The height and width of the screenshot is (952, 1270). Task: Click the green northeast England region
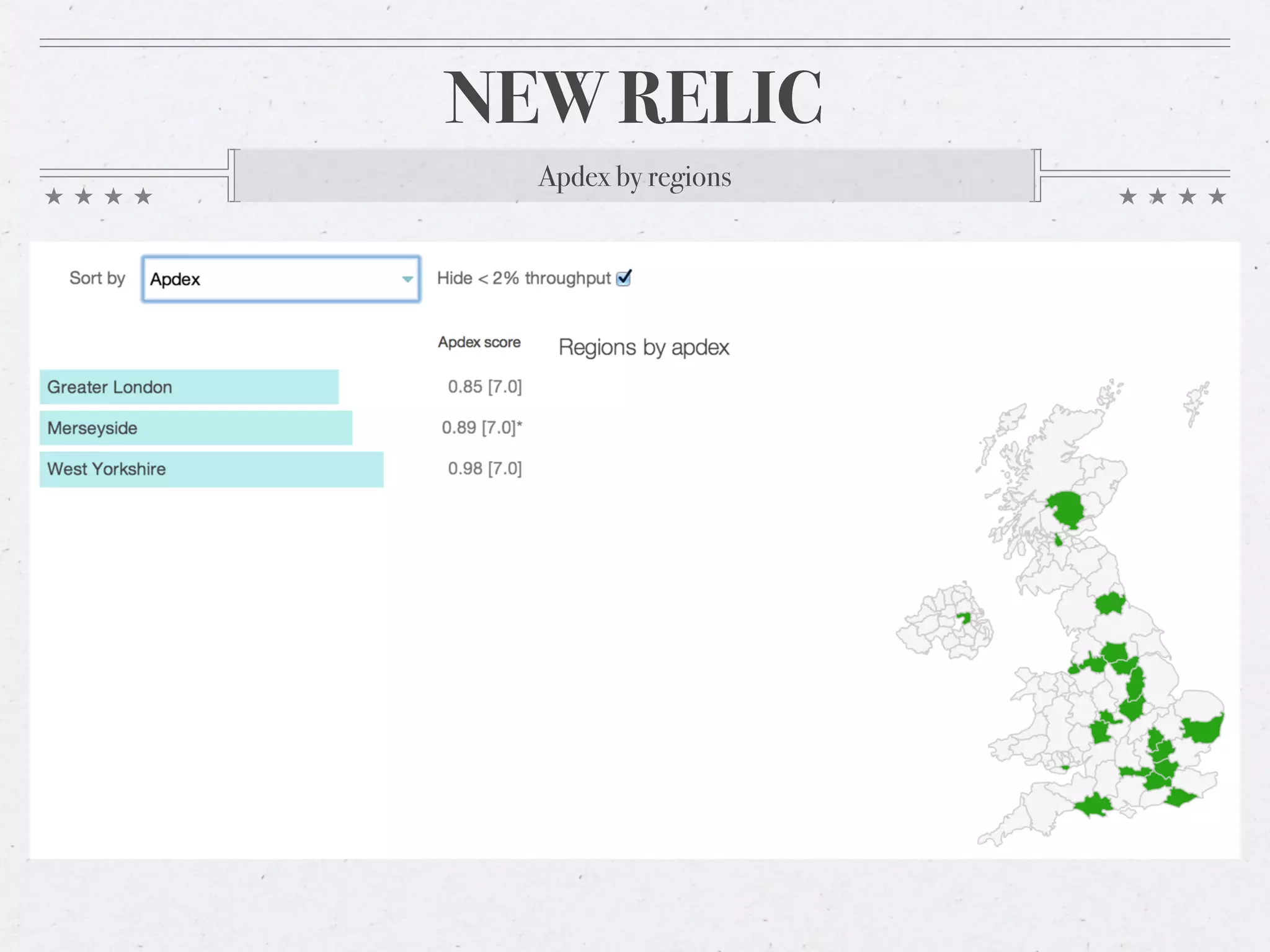1109,602
